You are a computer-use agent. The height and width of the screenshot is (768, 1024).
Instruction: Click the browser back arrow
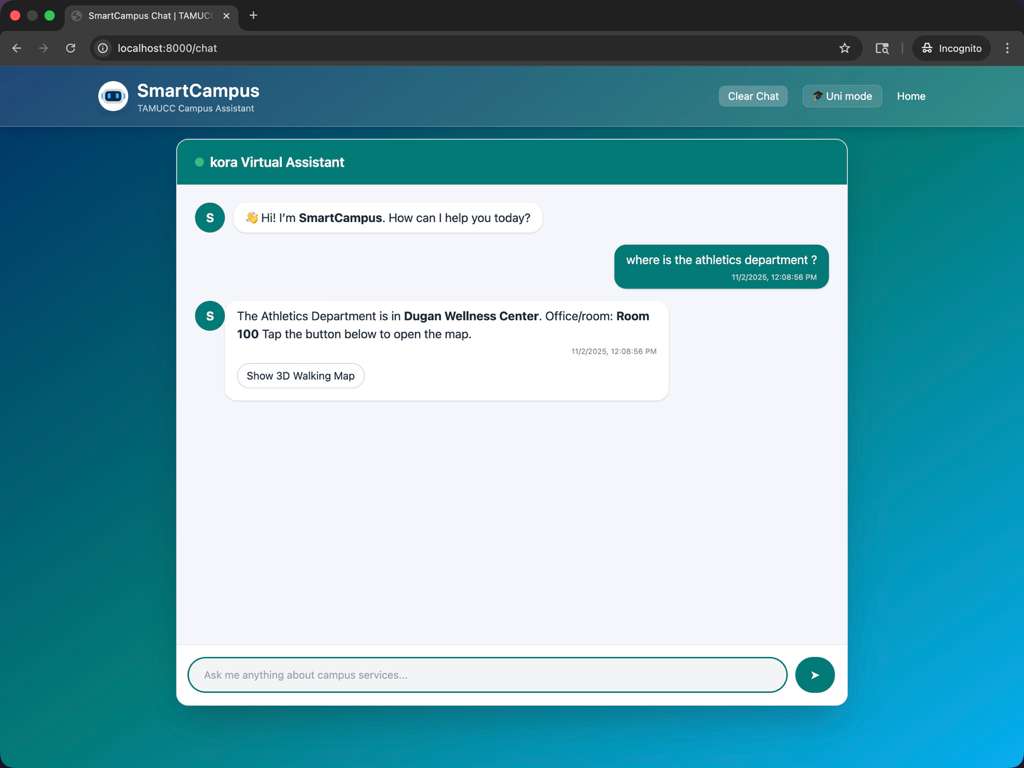pyautogui.click(x=17, y=48)
